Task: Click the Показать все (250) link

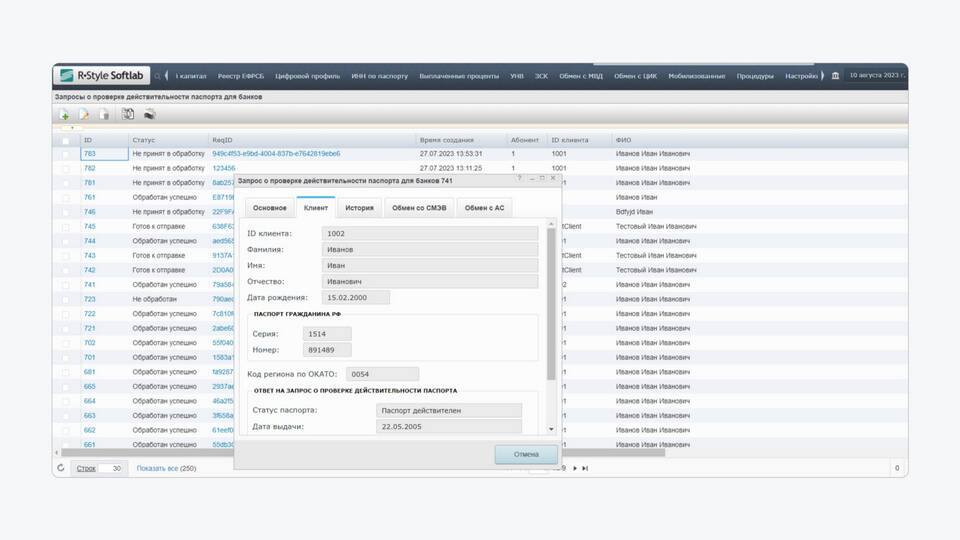Action: tap(166, 468)
